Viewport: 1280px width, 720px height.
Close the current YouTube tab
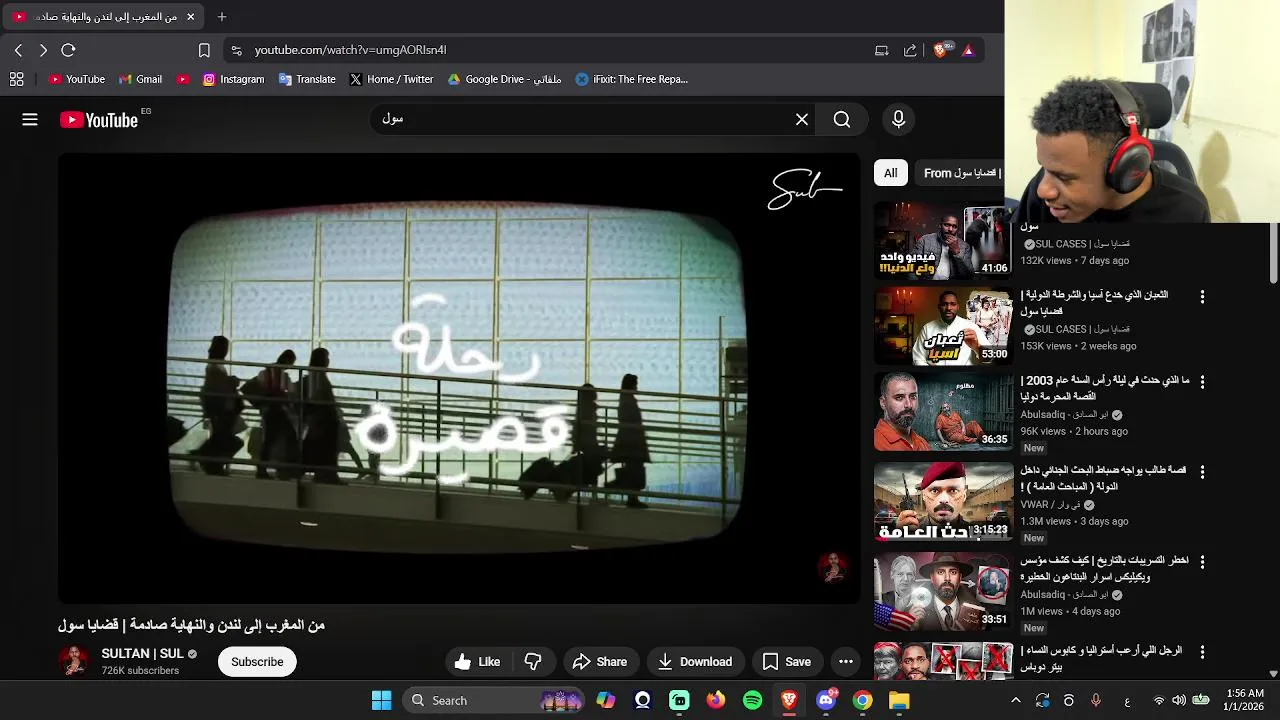(x=190, y=17)
